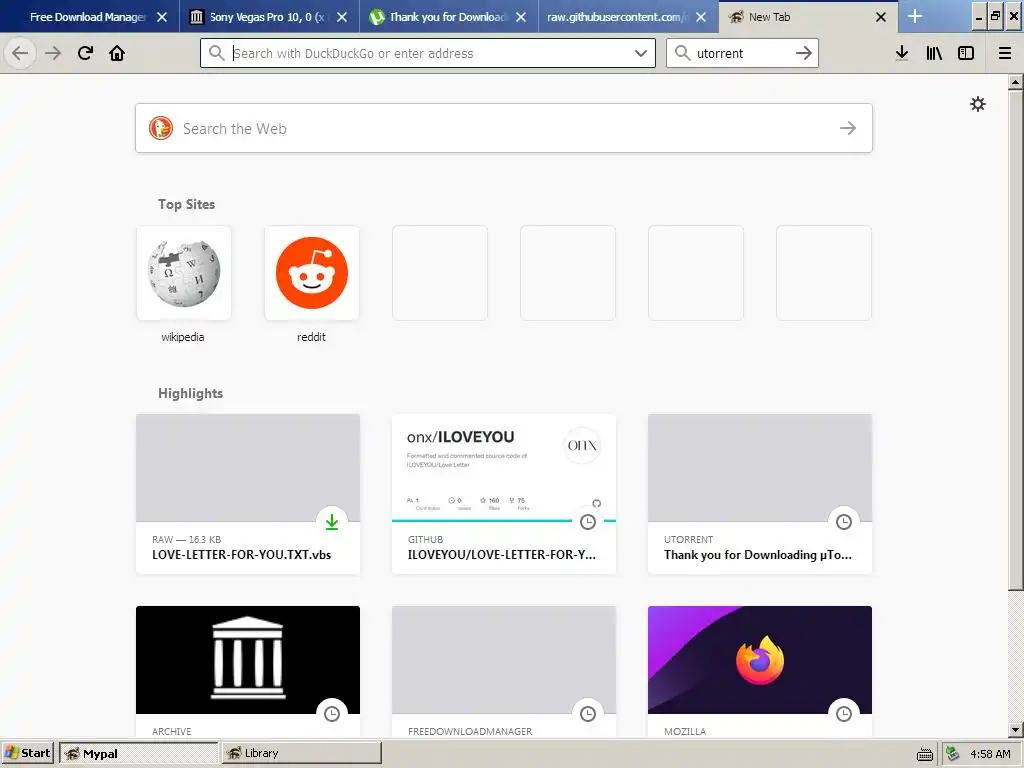
Task: Open the ARCHIVE highlight card thumbnail
Action: pos(248,660)
